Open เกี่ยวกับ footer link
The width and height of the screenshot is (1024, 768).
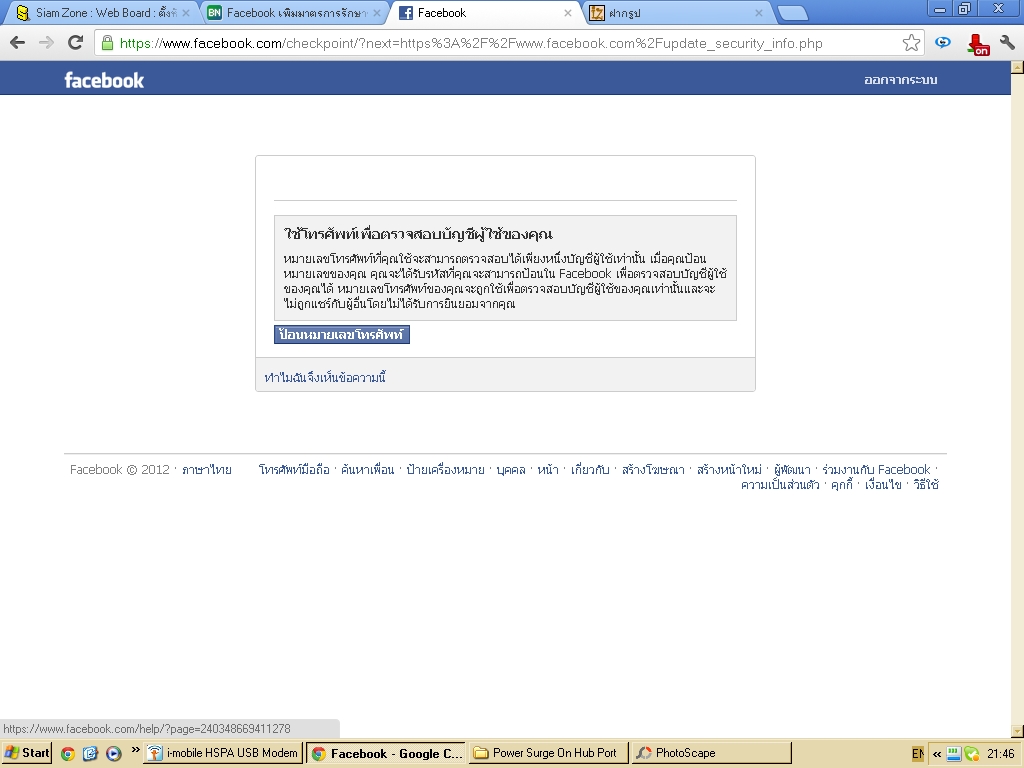pos(590,470)
